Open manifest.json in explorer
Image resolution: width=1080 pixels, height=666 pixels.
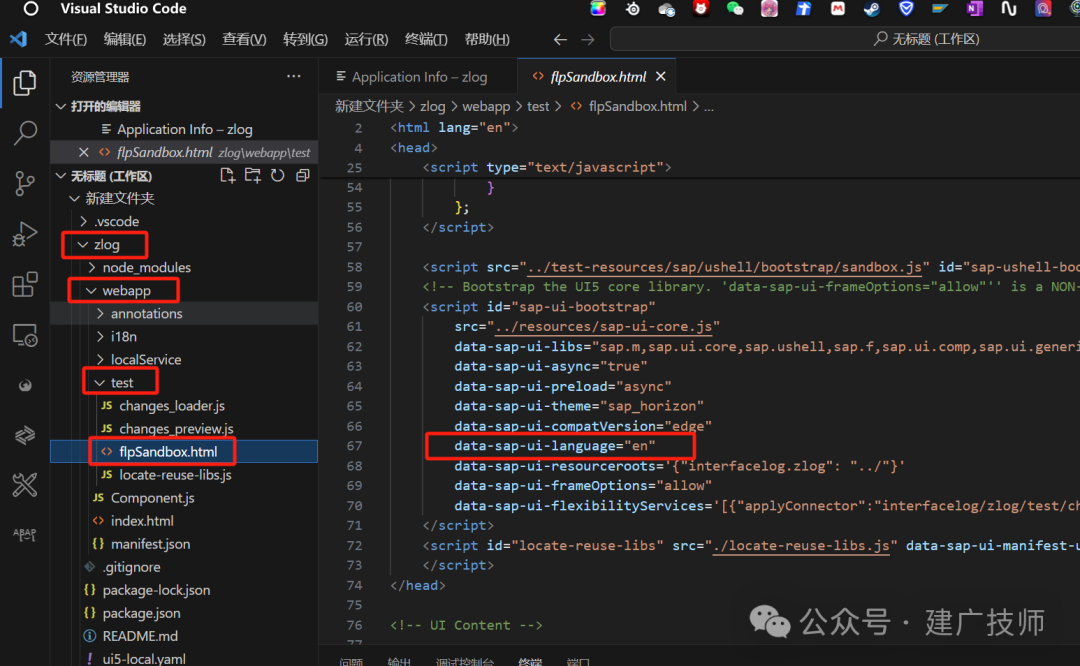point(150,543)
